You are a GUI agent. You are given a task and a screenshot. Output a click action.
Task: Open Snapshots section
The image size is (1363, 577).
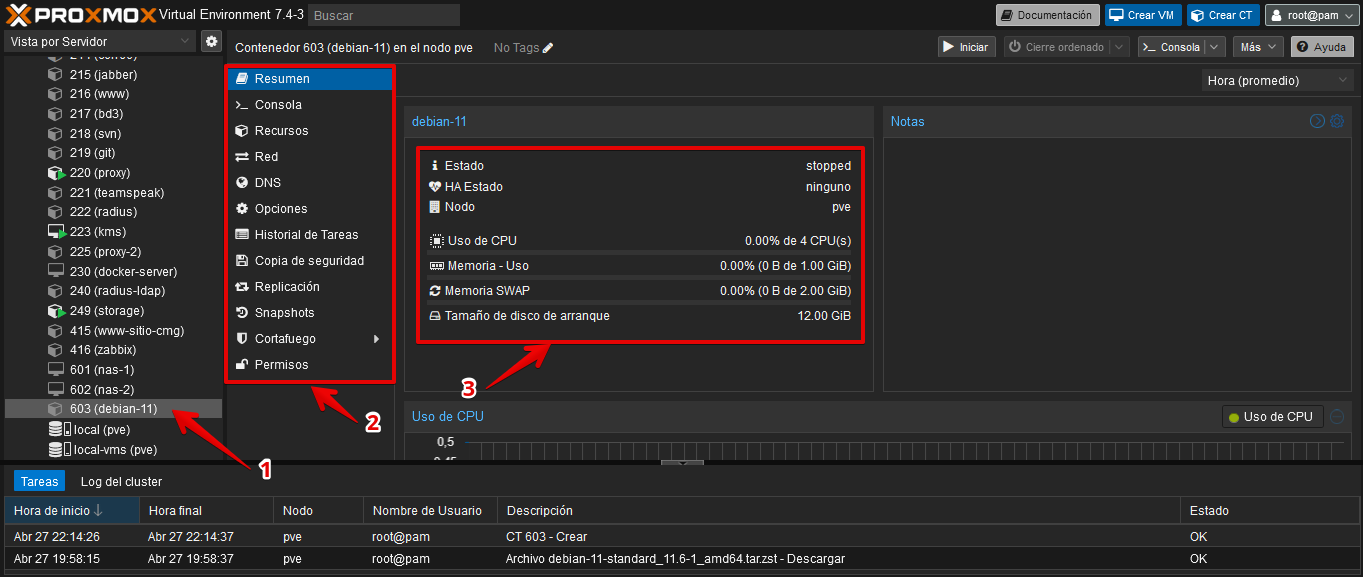309,312
